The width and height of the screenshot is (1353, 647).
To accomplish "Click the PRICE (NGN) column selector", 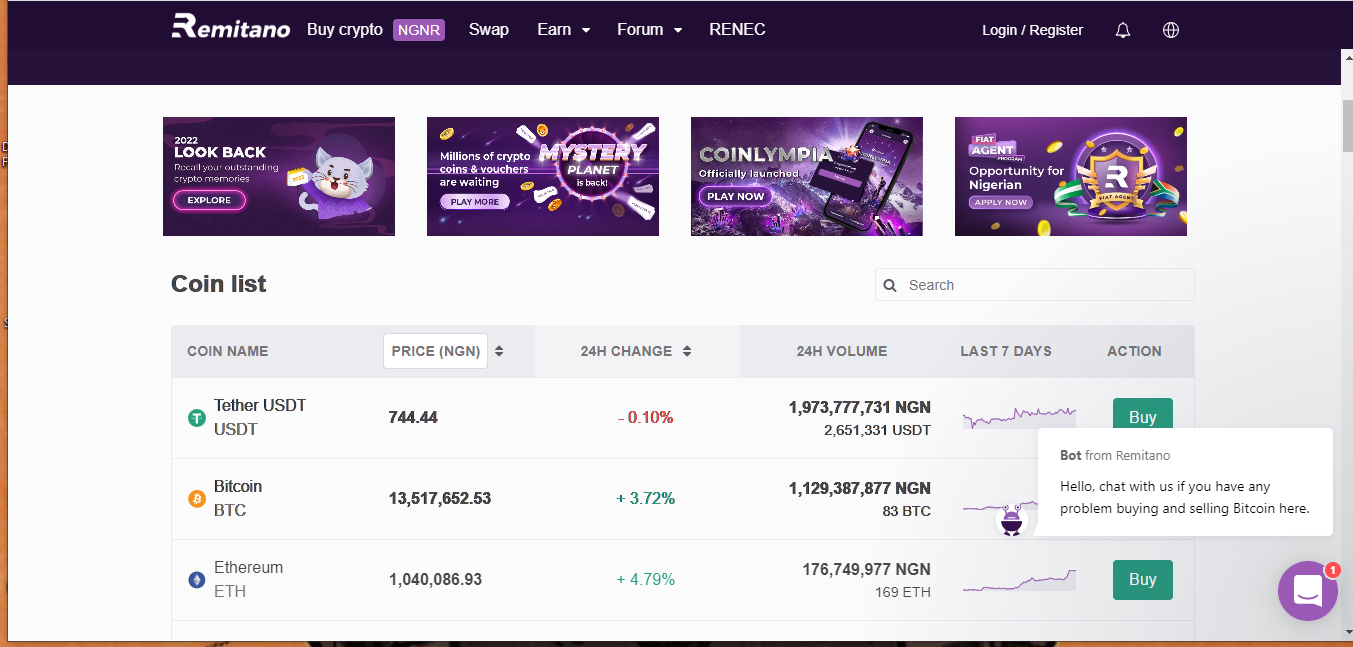I will (x=435, y=351).
